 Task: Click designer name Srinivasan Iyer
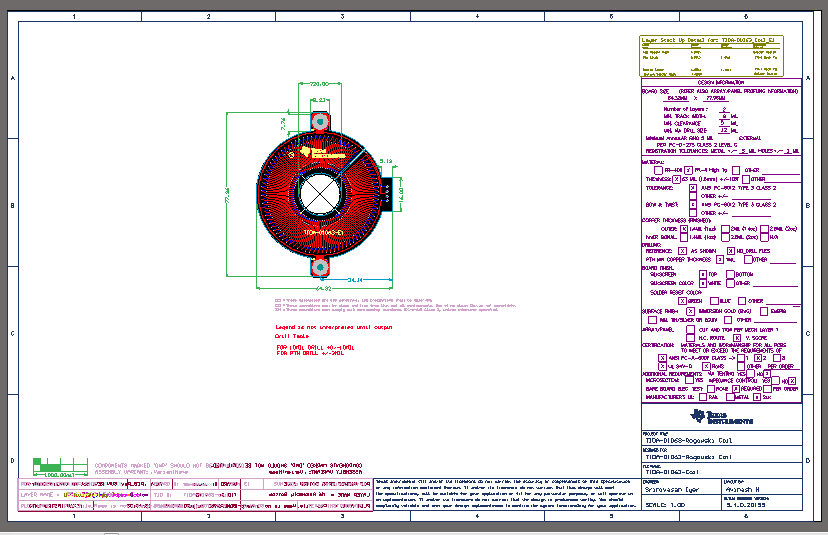(x=672, y=490)
